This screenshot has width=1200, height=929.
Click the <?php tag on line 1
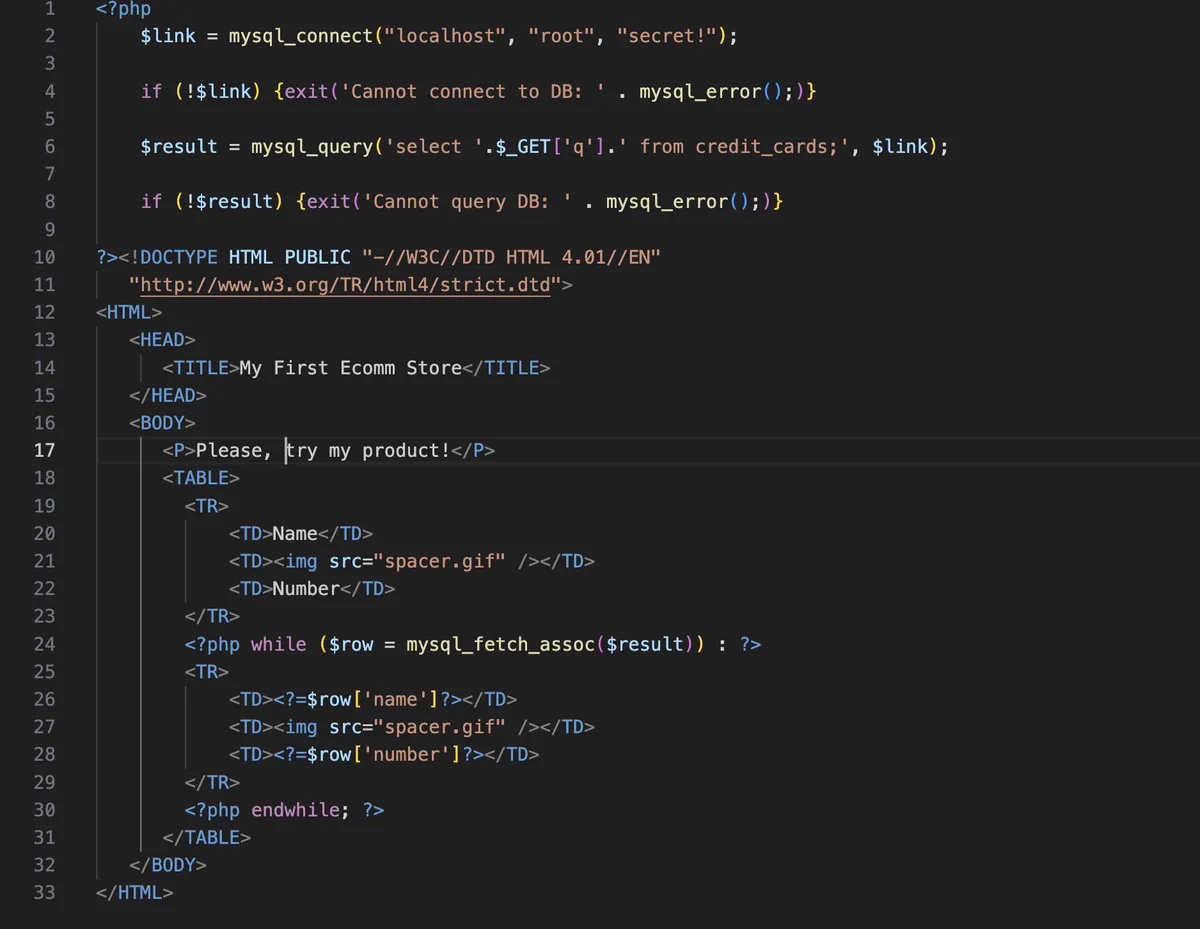pos(124,9)
